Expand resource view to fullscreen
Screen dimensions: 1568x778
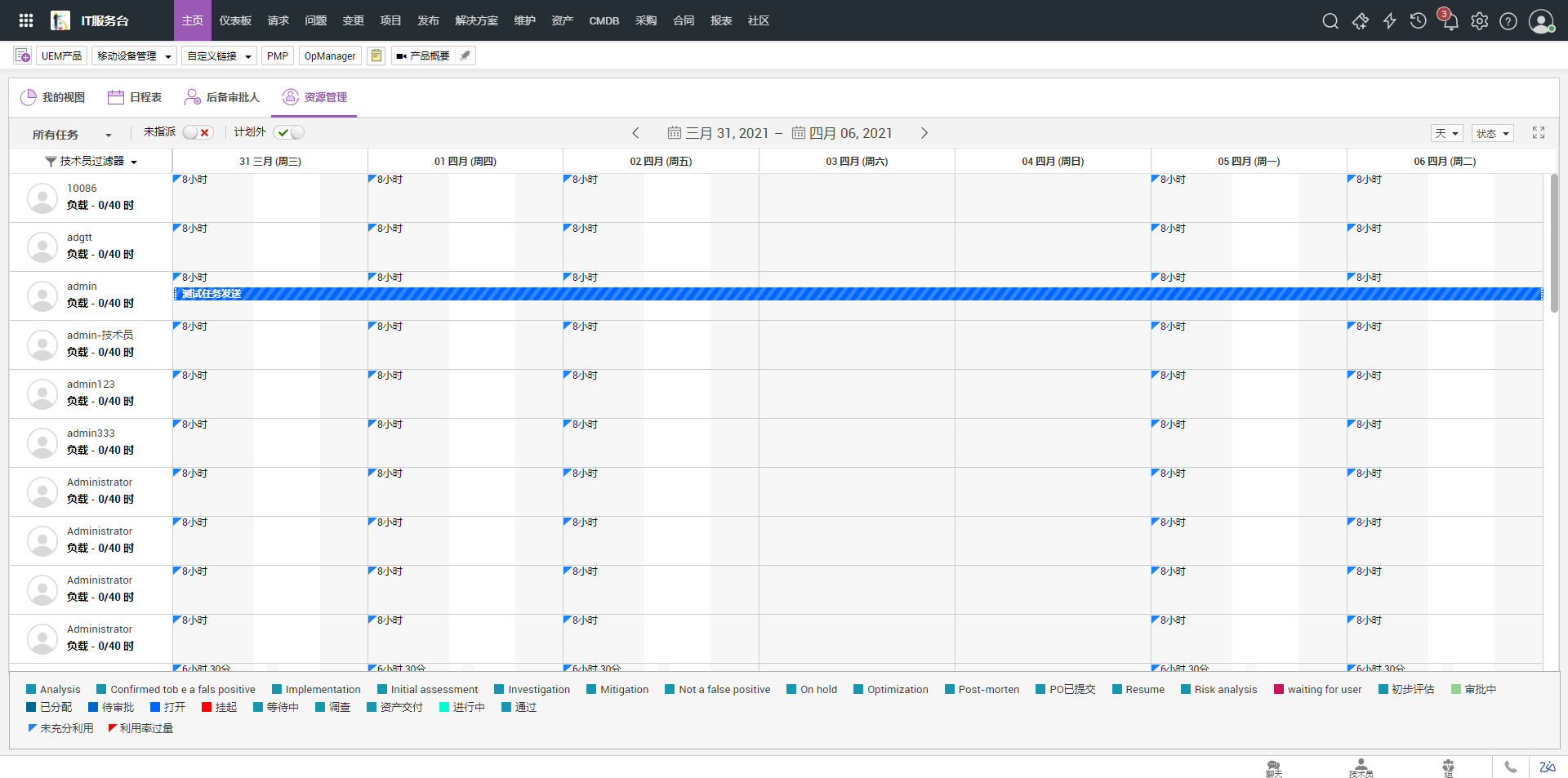coord(1539,132)
